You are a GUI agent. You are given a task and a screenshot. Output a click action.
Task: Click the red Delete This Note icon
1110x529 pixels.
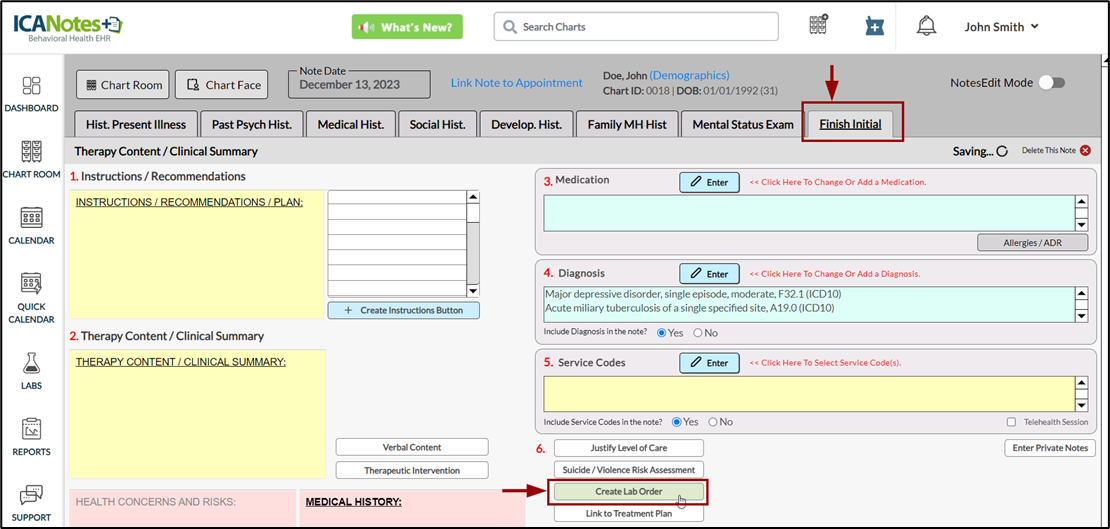point(1085,150)
